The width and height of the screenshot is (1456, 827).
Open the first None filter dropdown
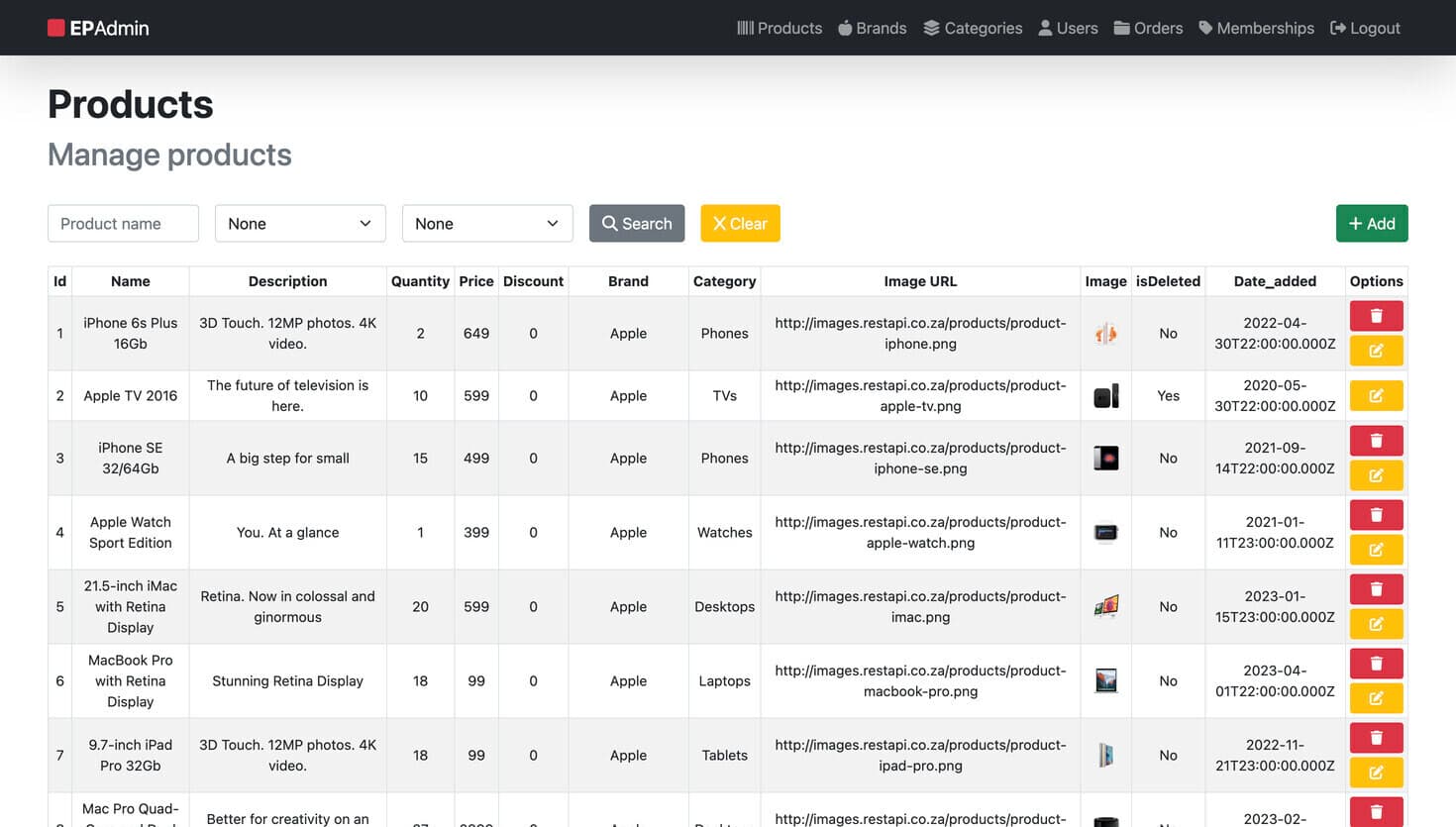coord(300,224)
